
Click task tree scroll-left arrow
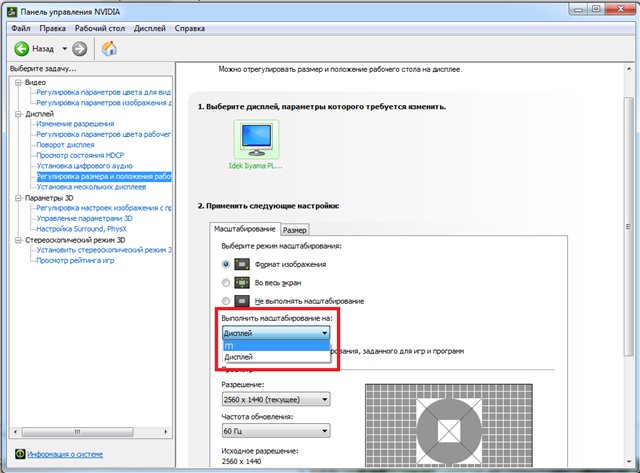(16, 432)
